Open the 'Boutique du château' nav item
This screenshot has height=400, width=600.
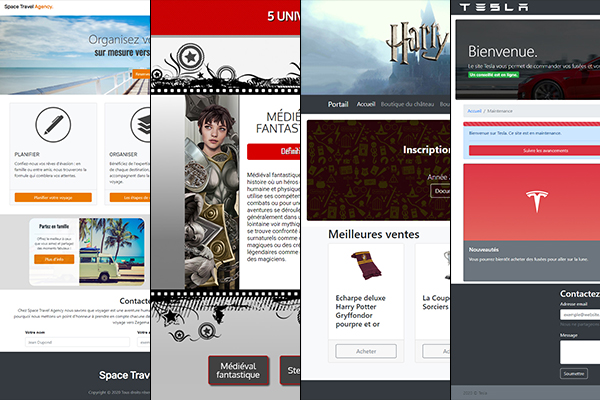407,104
